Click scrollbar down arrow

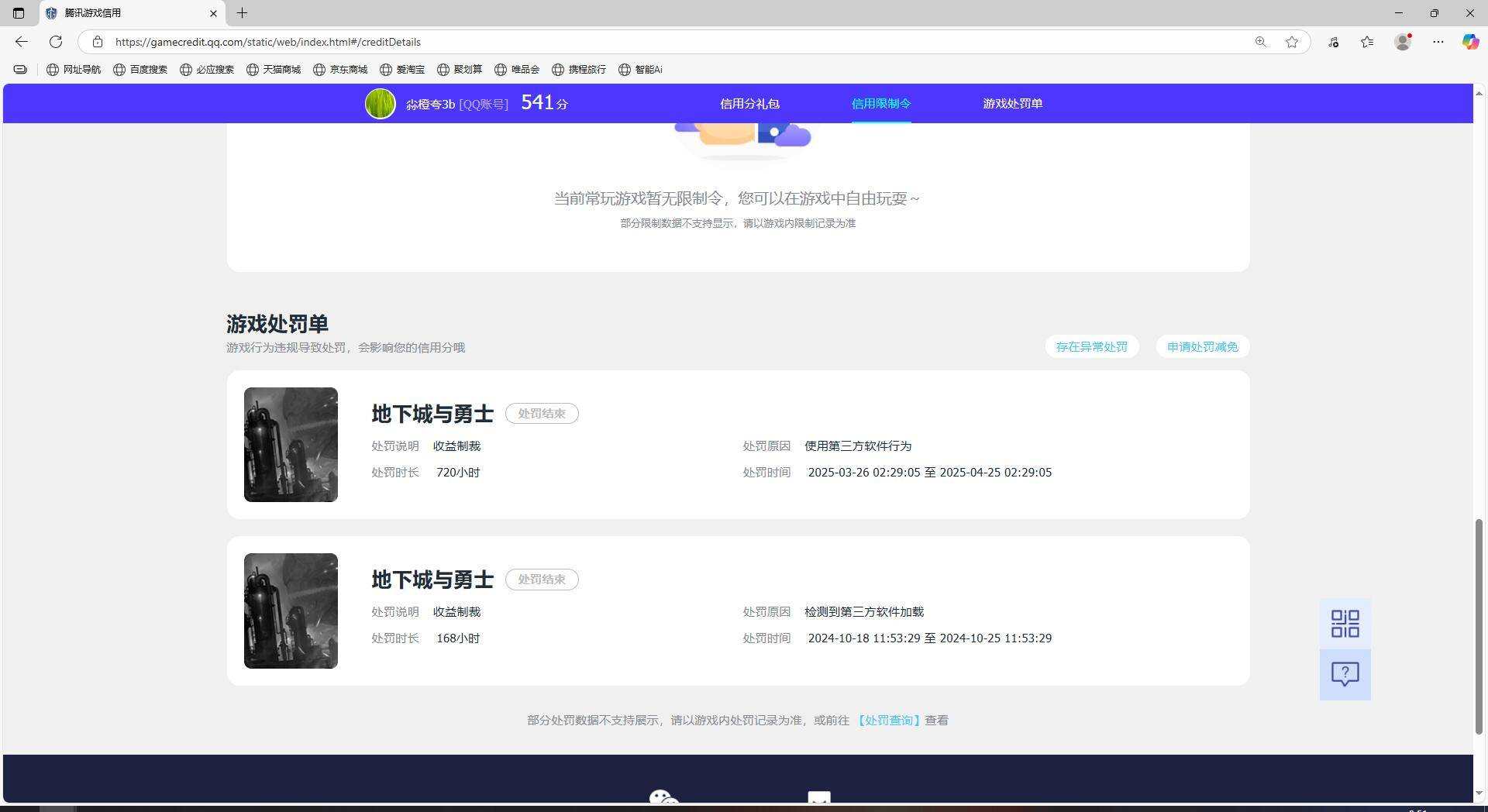point(1479,793)
